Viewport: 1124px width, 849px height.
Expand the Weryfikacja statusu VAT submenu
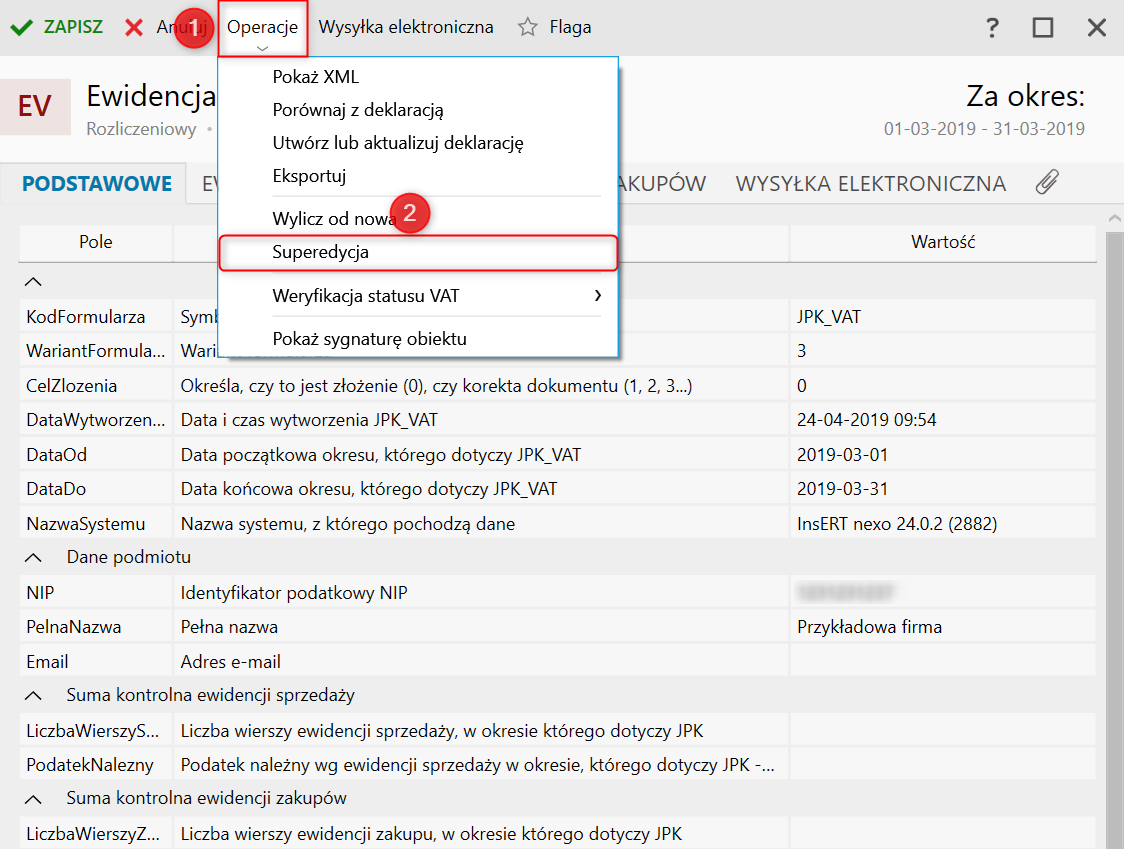tap(598, 296)
